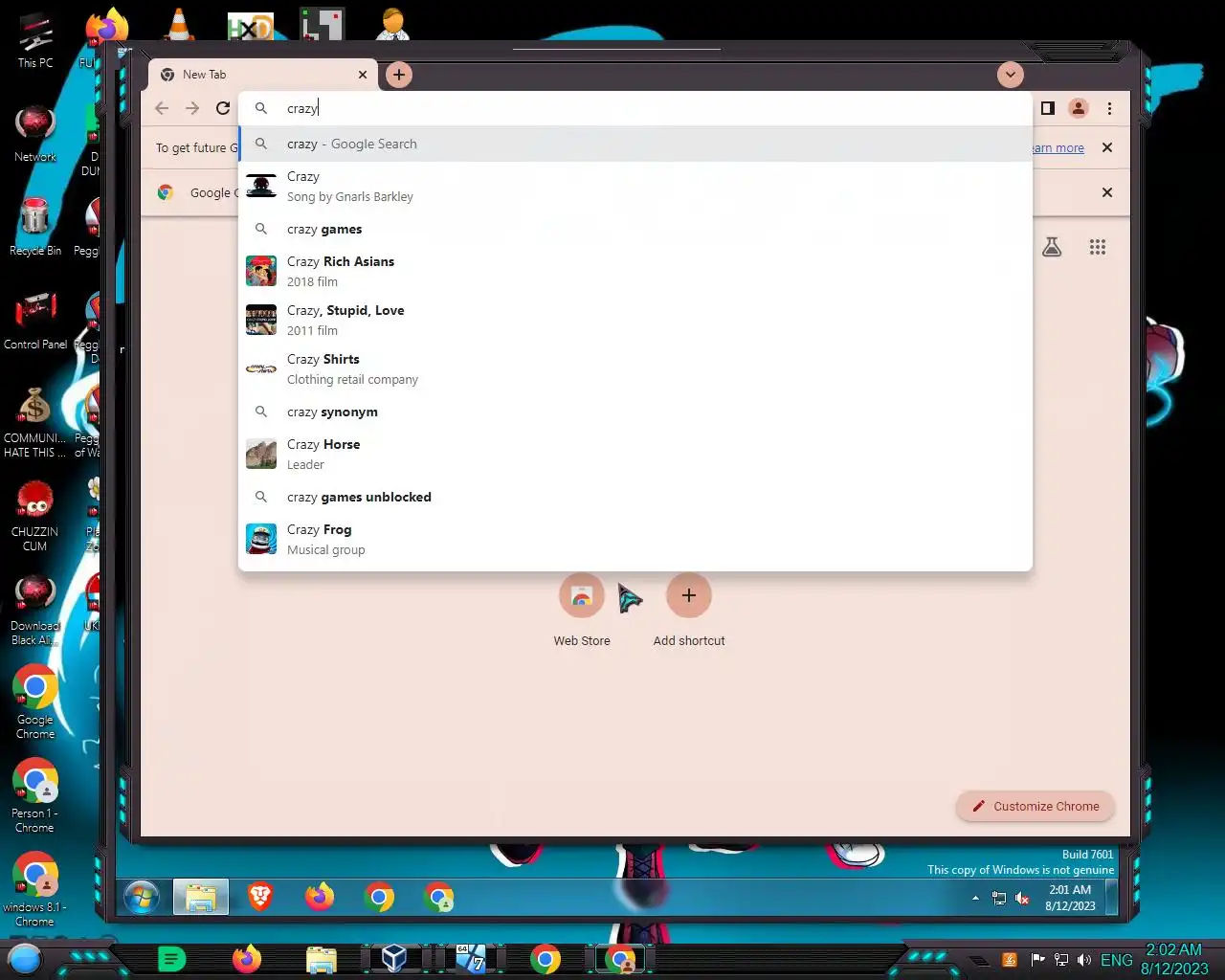
Task: Open Google Chrome icon on VM taskbar
Action: point(379,898)
